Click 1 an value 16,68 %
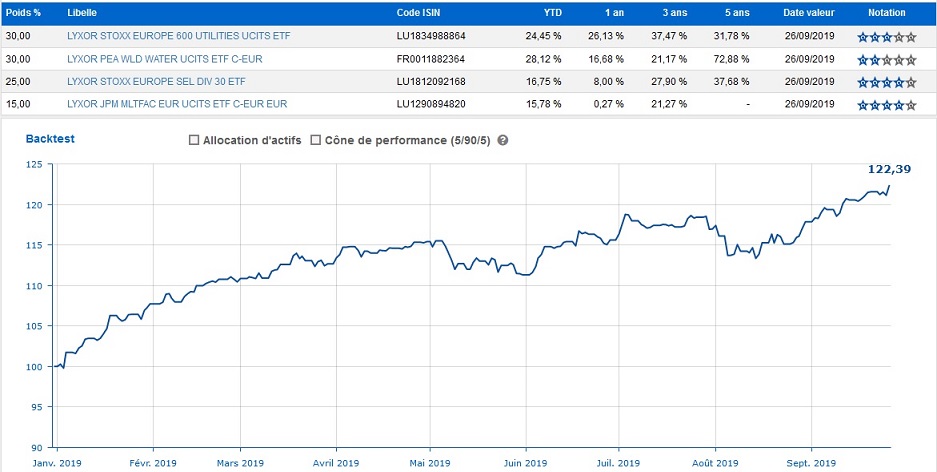The image size is (937, 472). [x=606, y=59]
